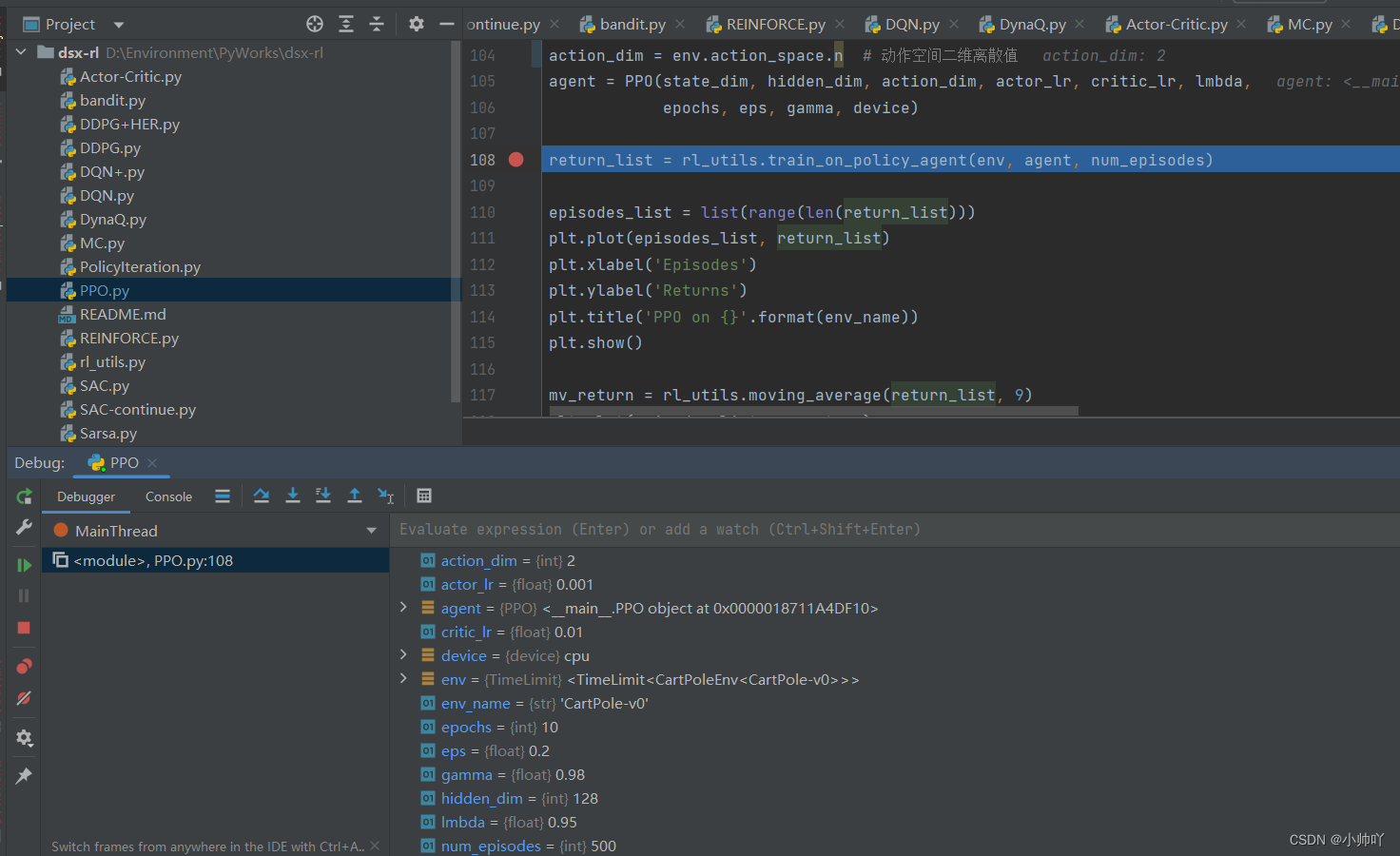Viewport: 1400px width, 856px height.
Task: Select the env_name variable row
Action: (894, 703)
